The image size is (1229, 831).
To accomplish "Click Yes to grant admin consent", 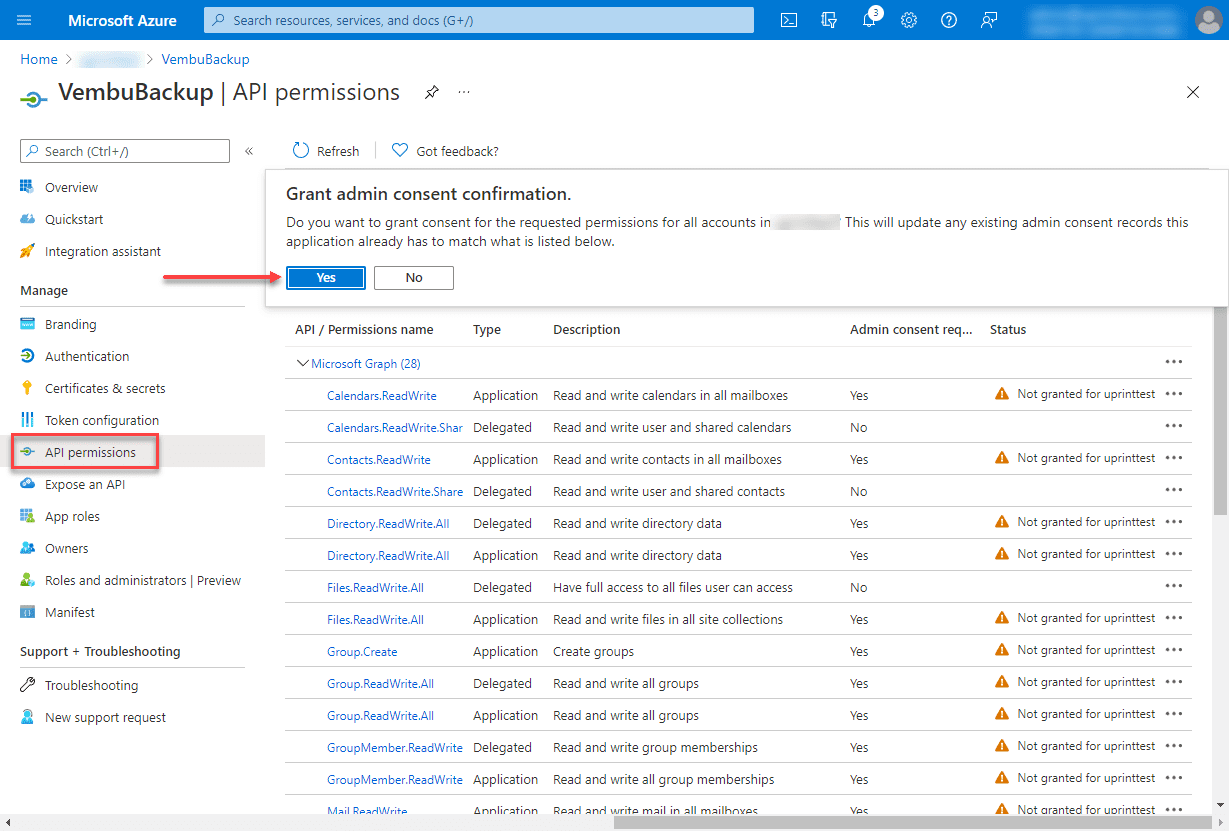I will tap(326, 278).
